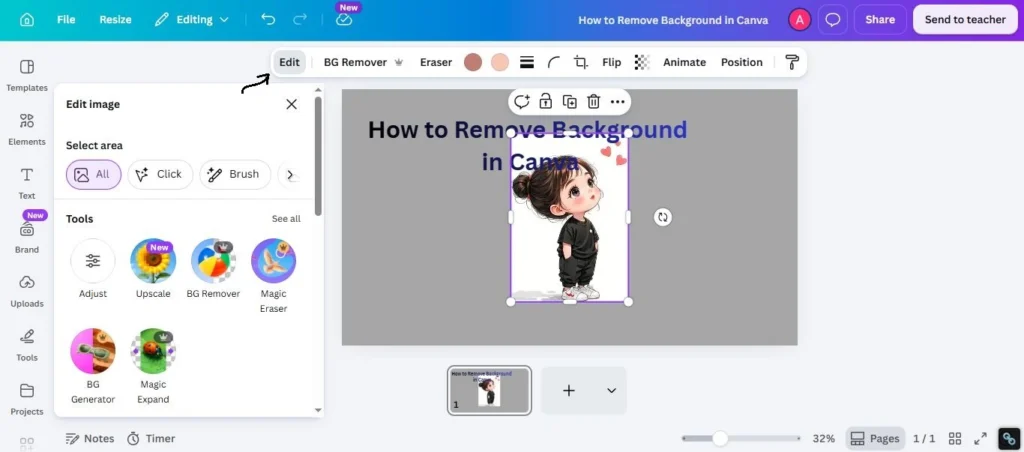Close the Edit image panel
1024x452 pixels.
[291, 104]
